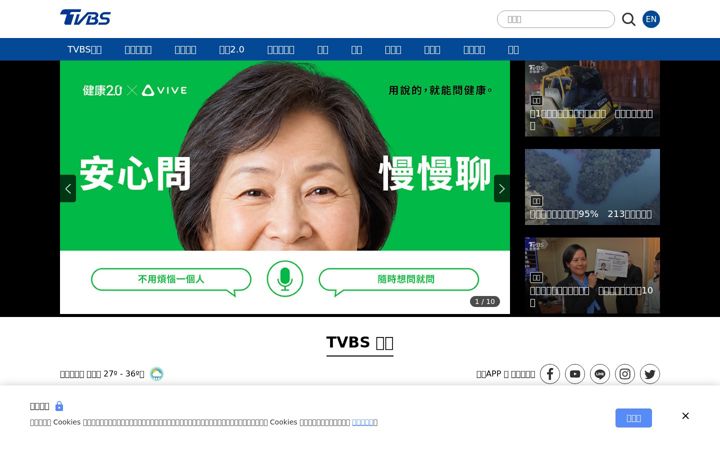Screen dimensions: 720x450
Task: Click the TVBS logo in the header
Action: 85,17
